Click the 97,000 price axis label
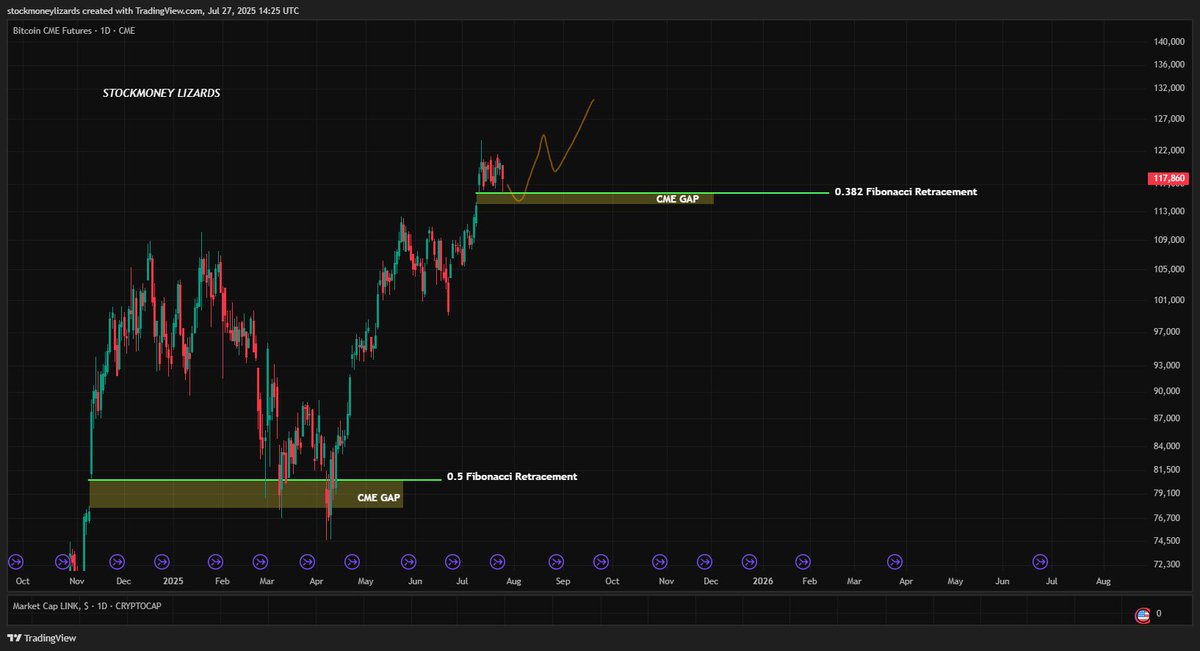 click(1166, 331)
